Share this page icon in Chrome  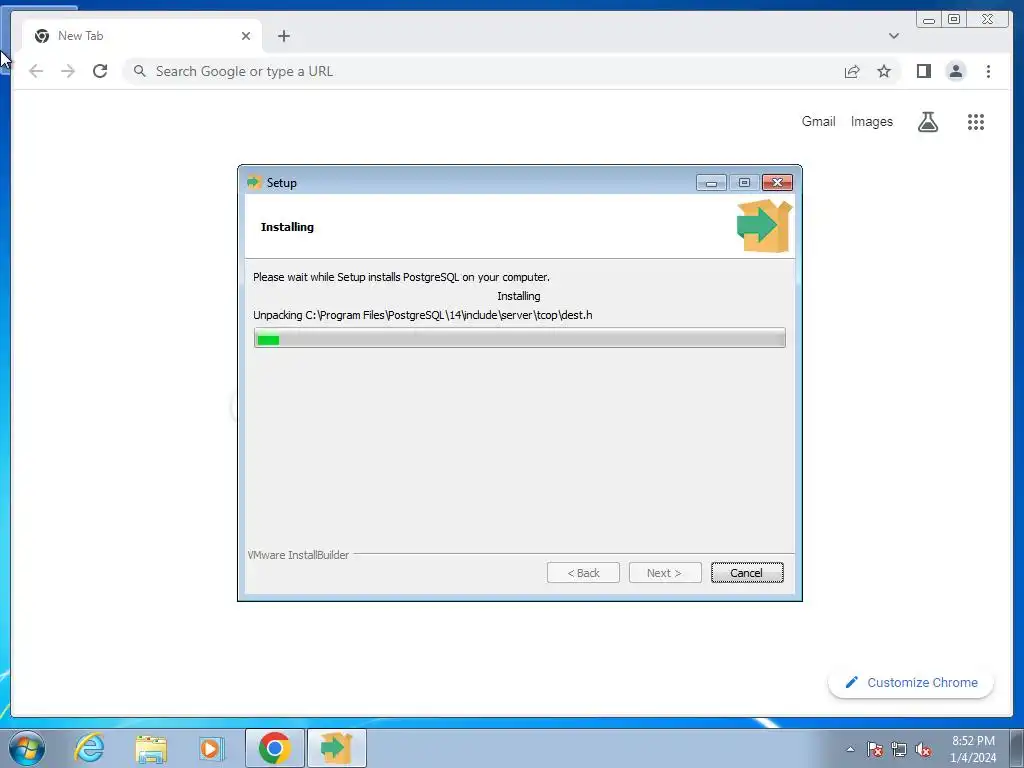click(x=852, y=71)
